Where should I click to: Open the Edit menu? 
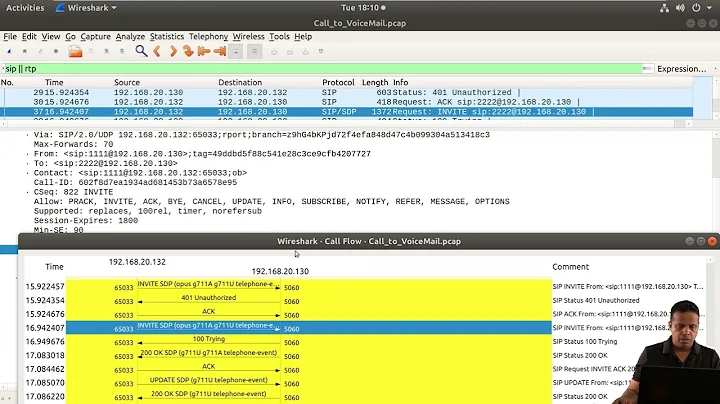[29, 36]
